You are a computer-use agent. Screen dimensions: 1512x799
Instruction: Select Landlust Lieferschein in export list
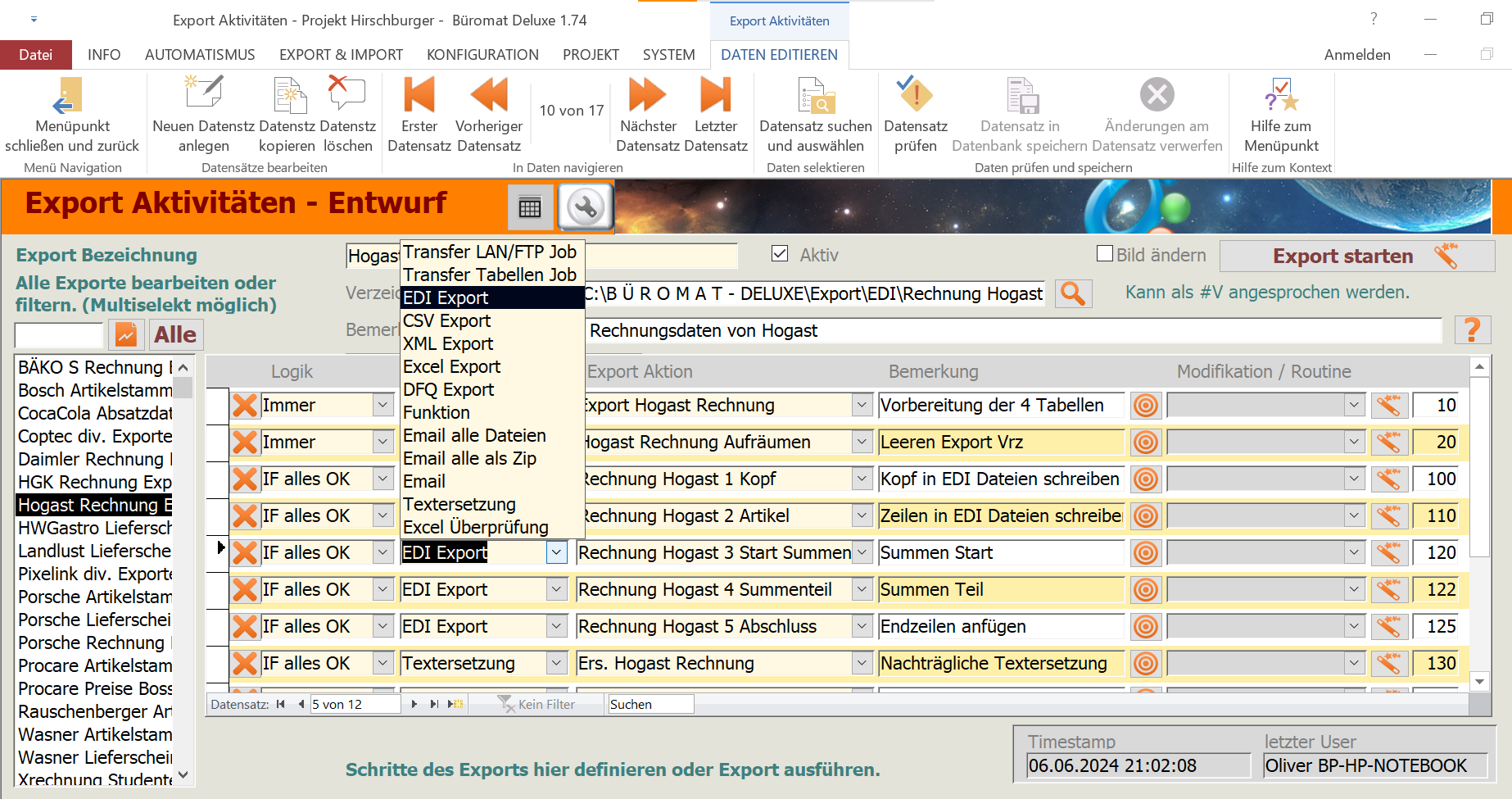click(x=95, y=551)
